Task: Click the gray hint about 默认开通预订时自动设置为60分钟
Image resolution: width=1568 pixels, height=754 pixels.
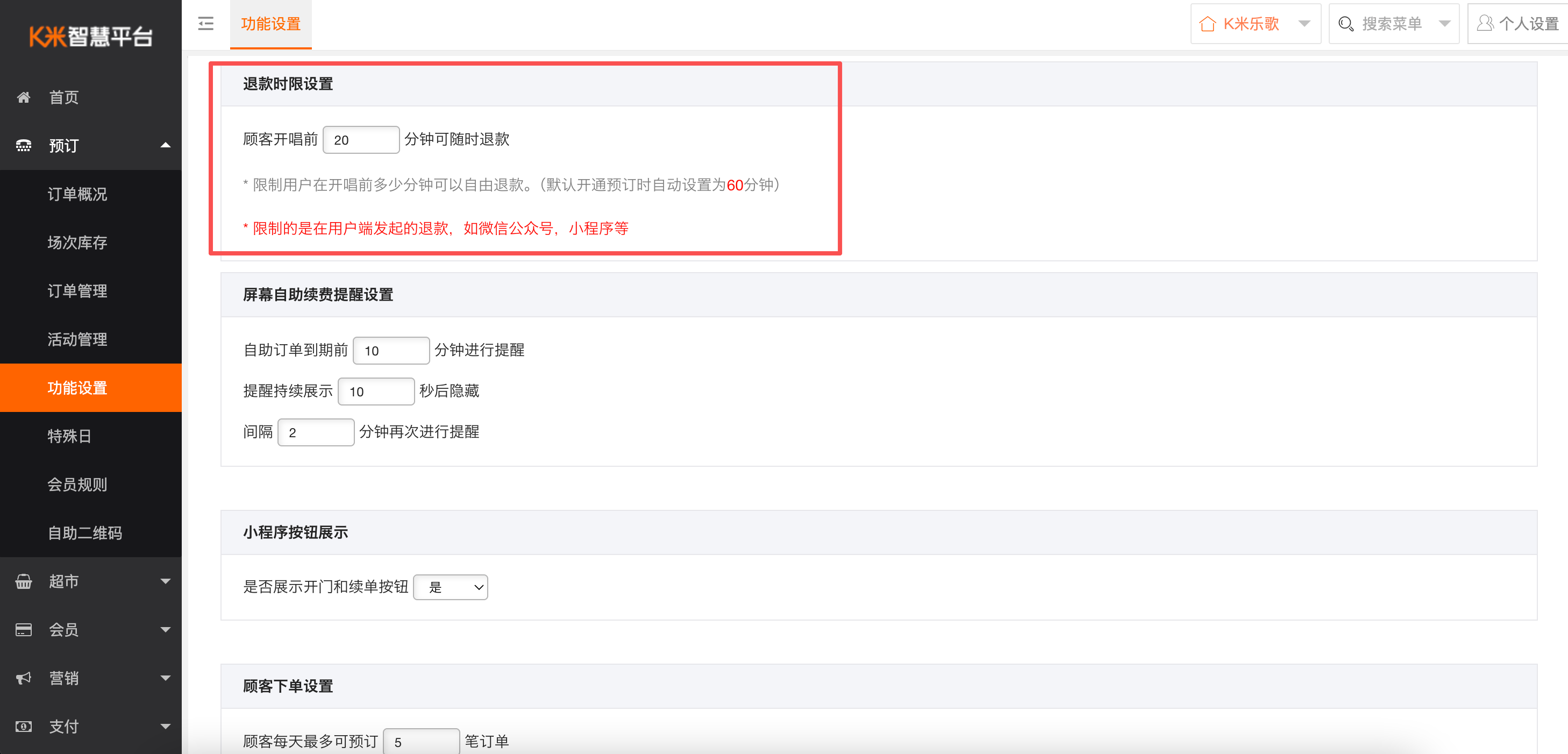Action: coord(511,185)
